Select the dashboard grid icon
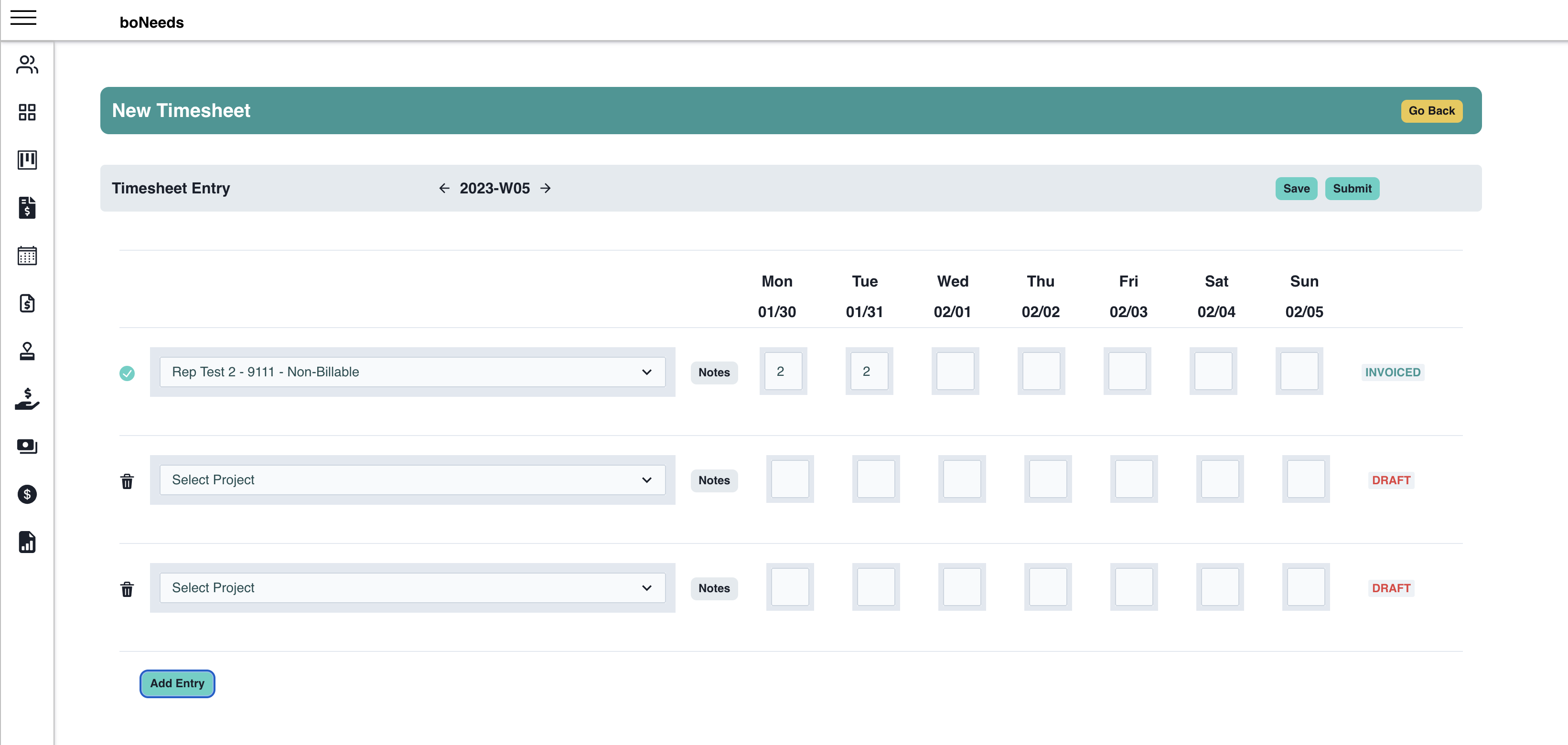The height and width of the screenshot is (745, 1568). click(27, 113)
